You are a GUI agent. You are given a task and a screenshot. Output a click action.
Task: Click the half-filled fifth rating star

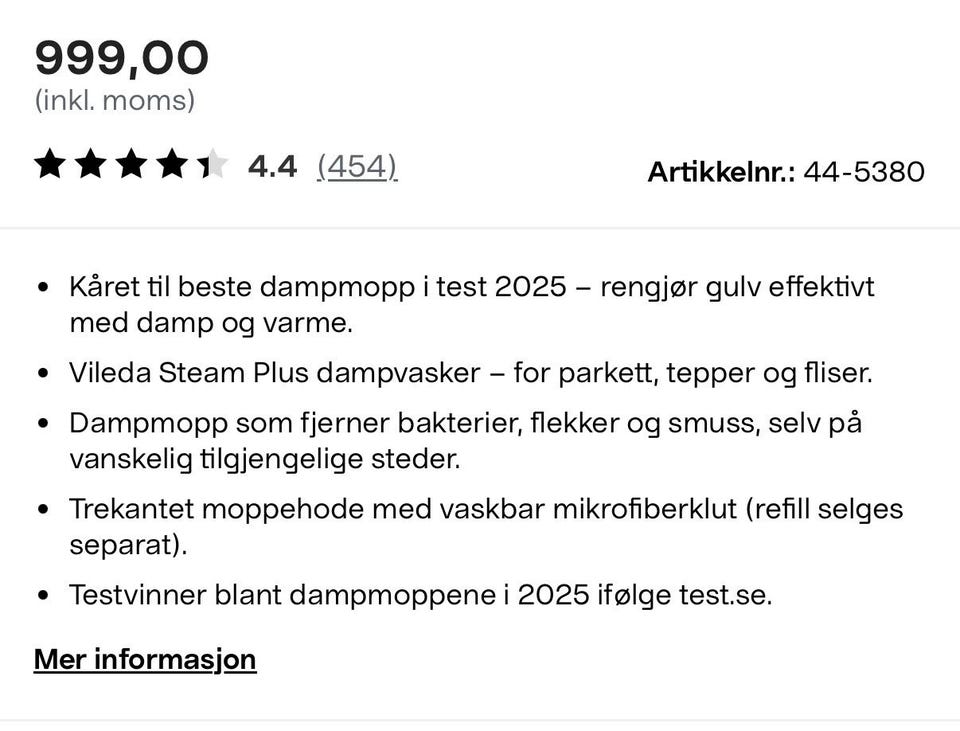click(212, 164)
